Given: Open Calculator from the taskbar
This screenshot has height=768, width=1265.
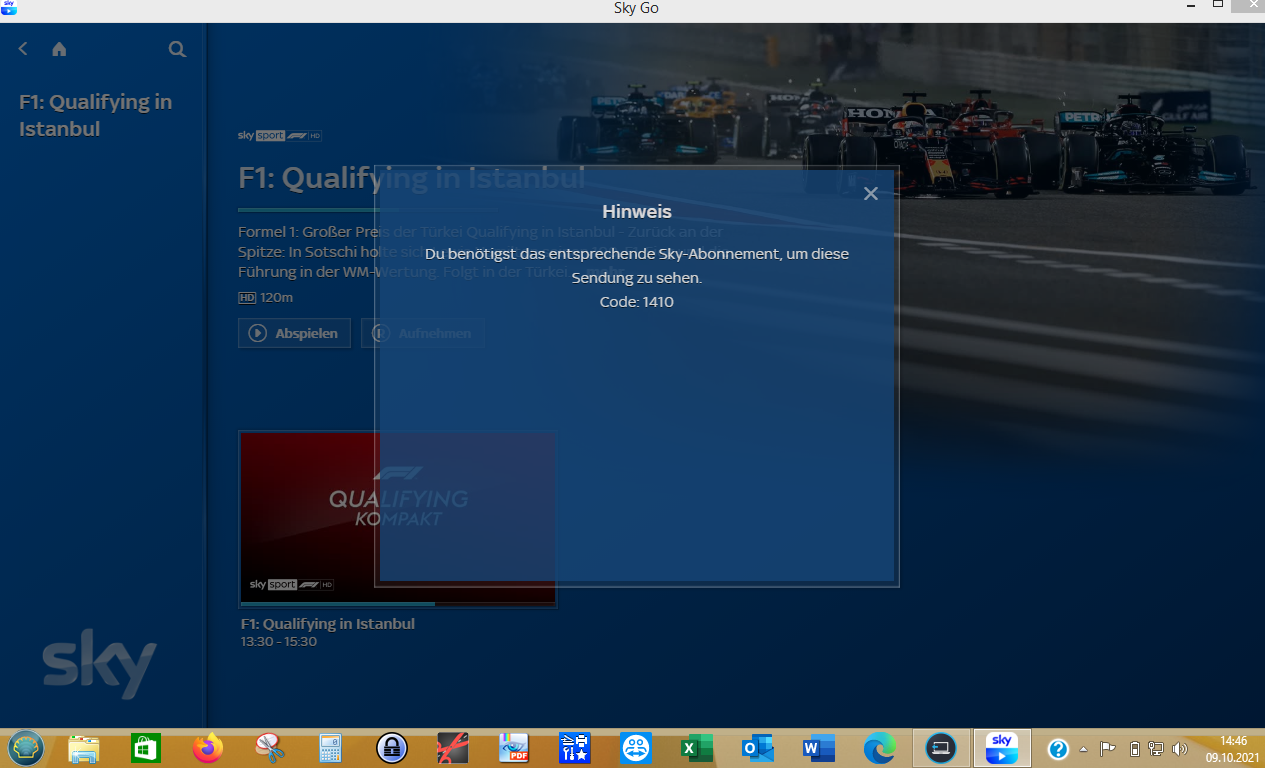Looking at the screenshot, I should [x=331, y=748].
